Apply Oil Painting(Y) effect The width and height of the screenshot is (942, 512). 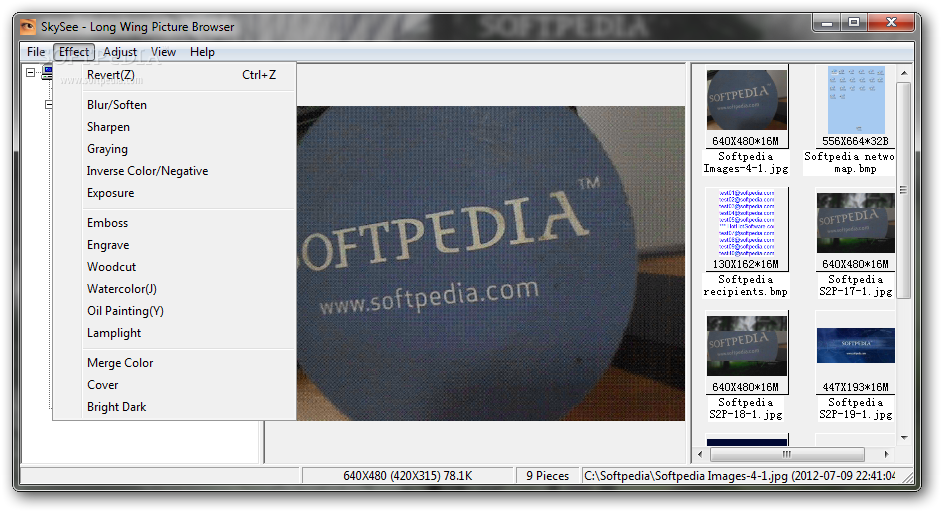pos(174,311)
